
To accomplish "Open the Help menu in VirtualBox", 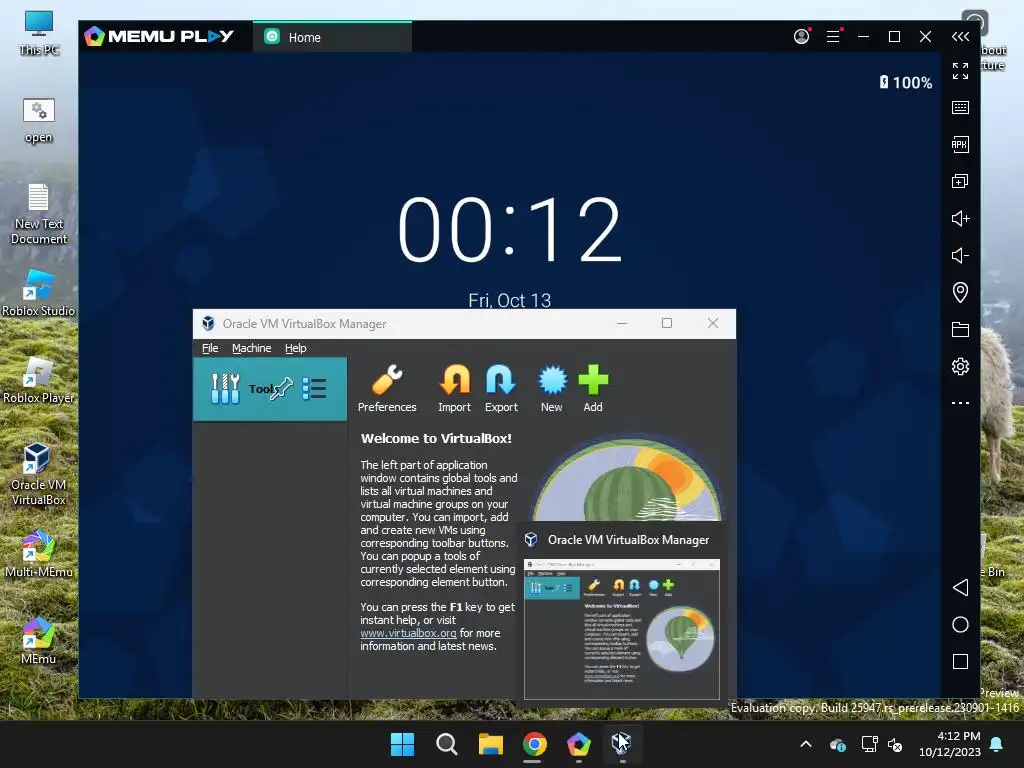I will pyautogui.click(x=295, y=348).
